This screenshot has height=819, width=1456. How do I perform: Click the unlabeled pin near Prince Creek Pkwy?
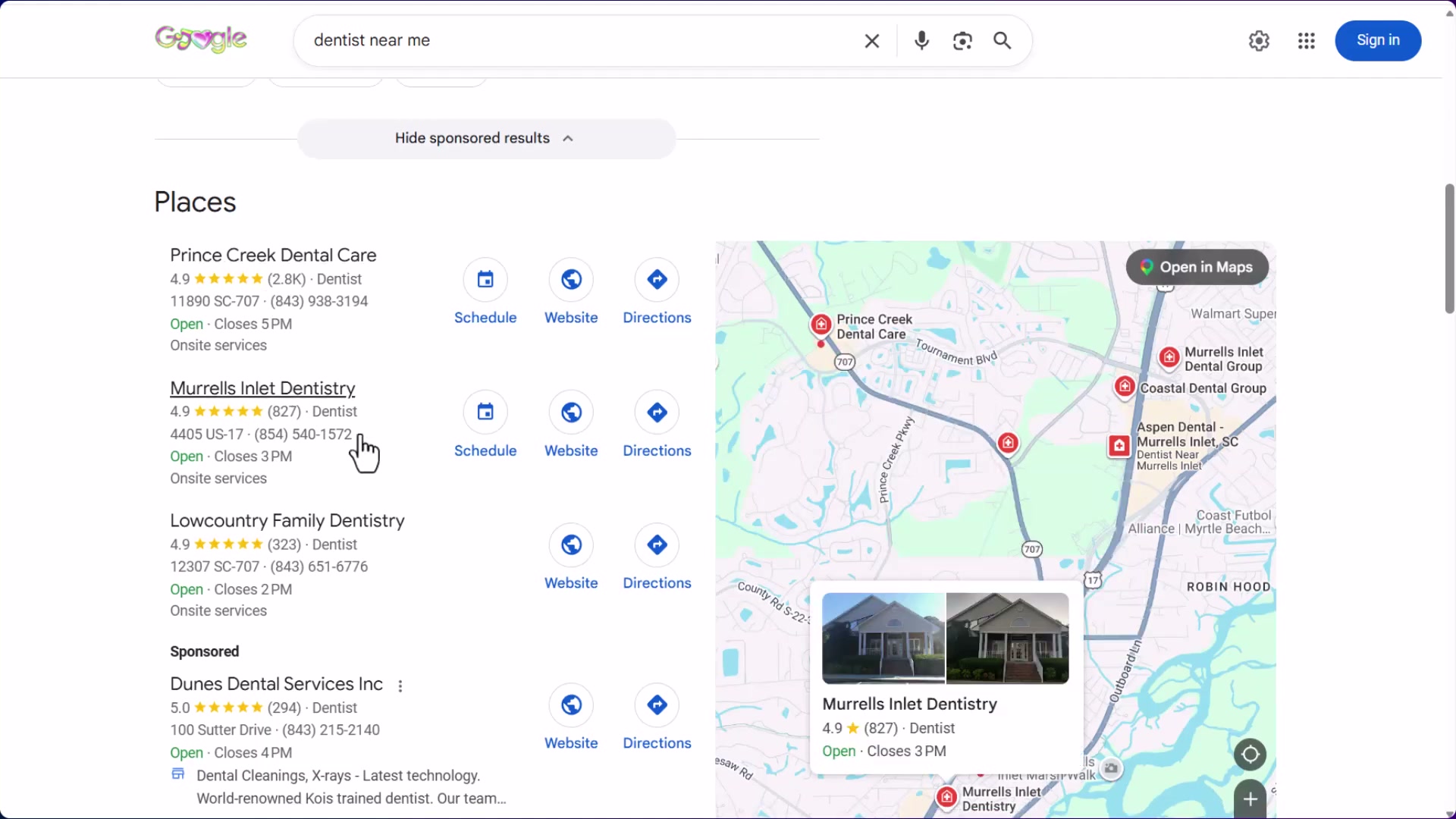tap(1008, 442)
